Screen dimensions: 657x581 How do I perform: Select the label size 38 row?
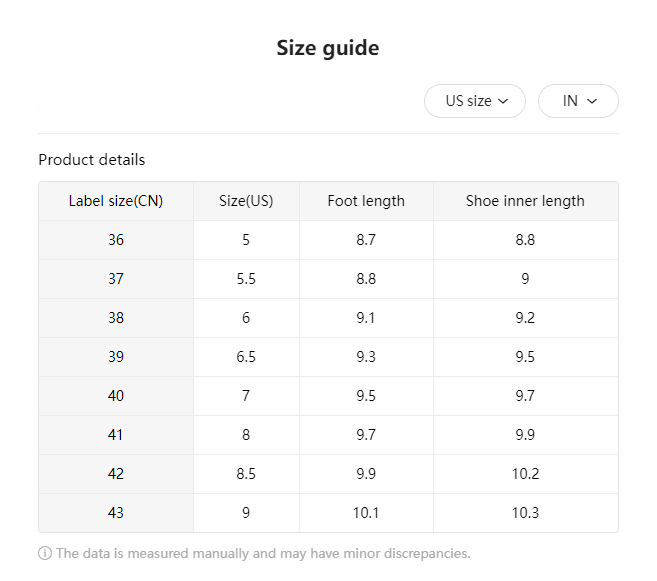pyautogui.click(x=116, y=318)
